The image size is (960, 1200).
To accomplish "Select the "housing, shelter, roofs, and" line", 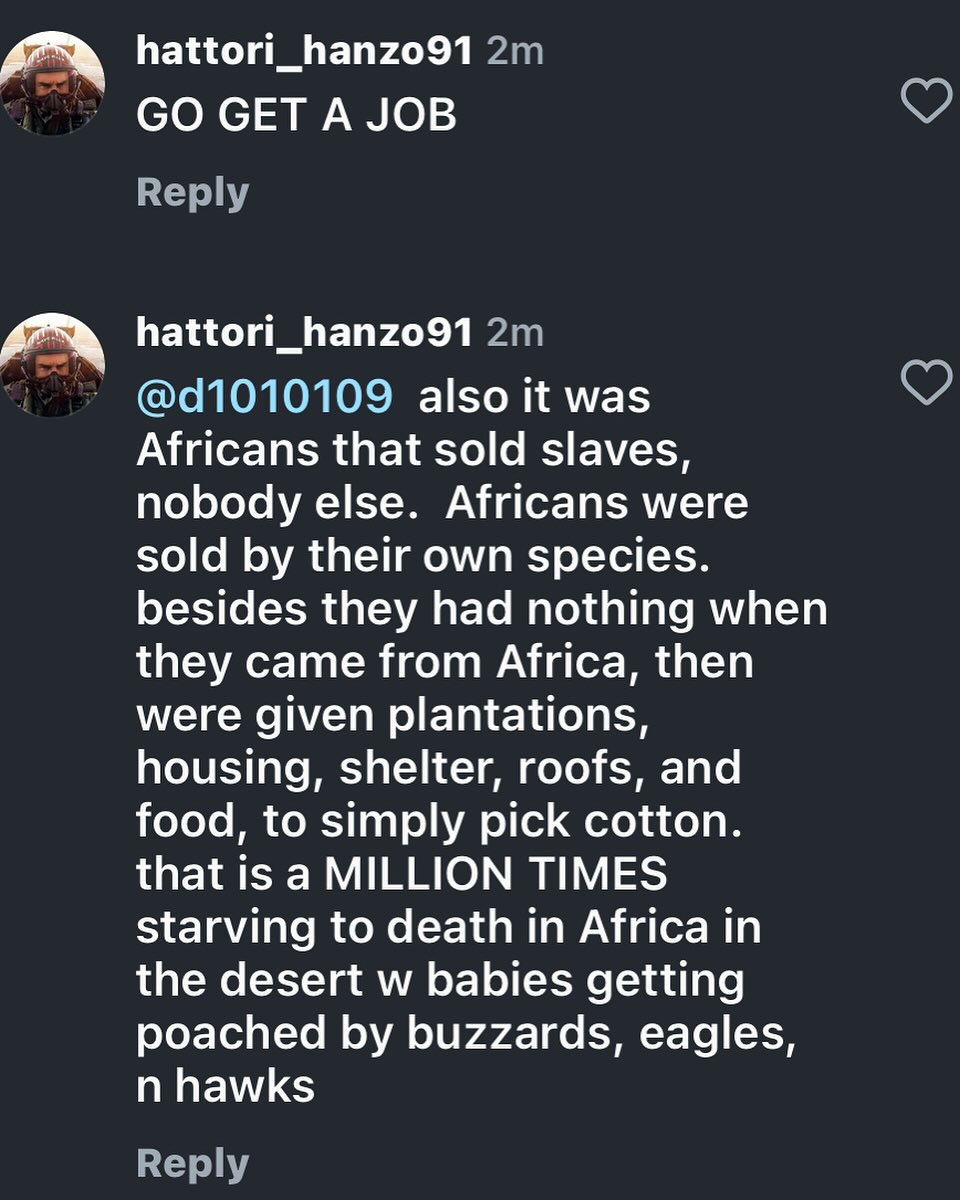I will pos(439,769).
